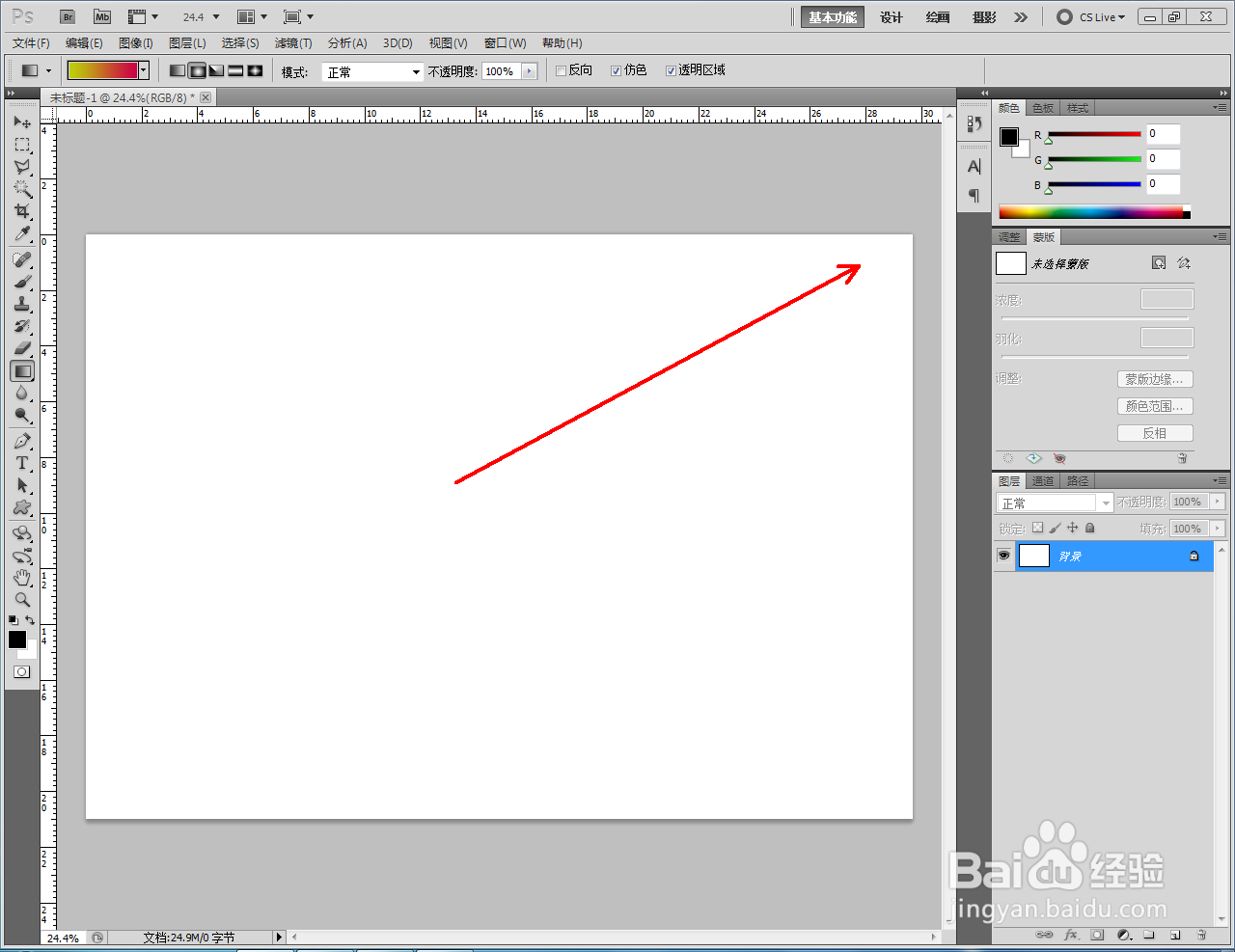This screenshot has height=952, width=1235.
Task: Click the 颜色范围... button
Action: [1155, 406]
